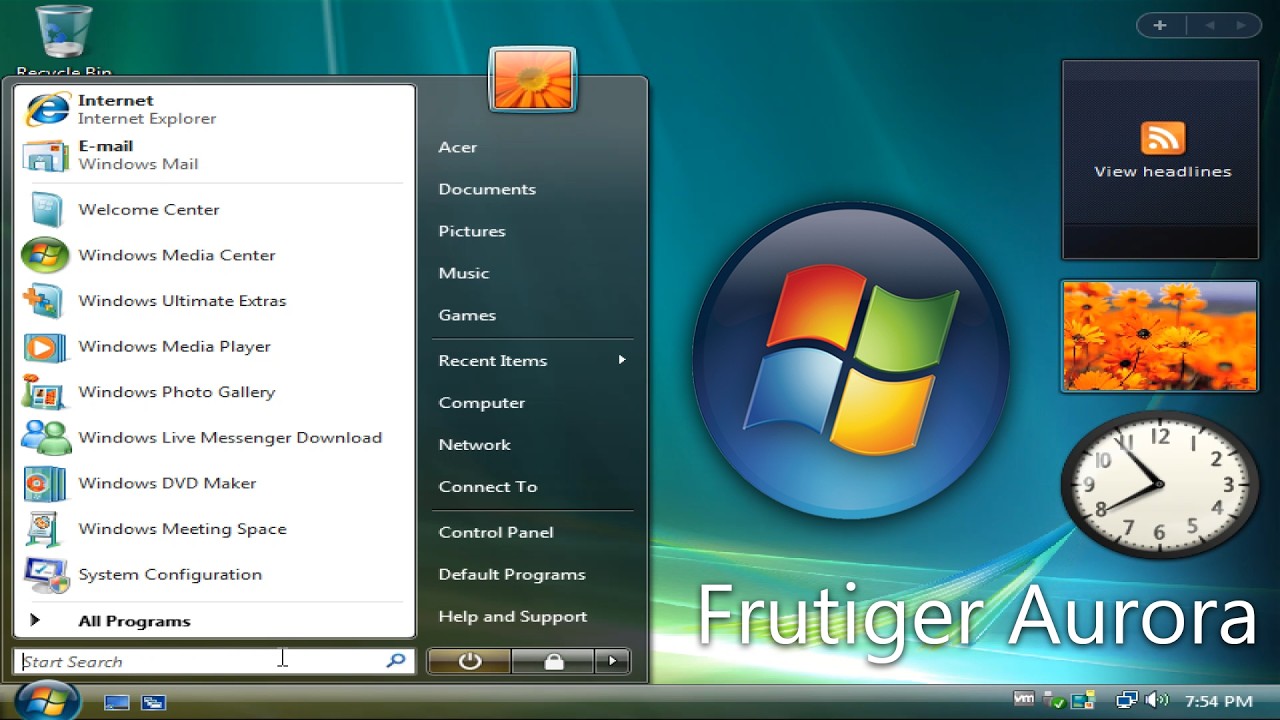The width and height of the screenshot is (1280, 720).
Task: Open Acer user folder
Action: pos(532,147)
